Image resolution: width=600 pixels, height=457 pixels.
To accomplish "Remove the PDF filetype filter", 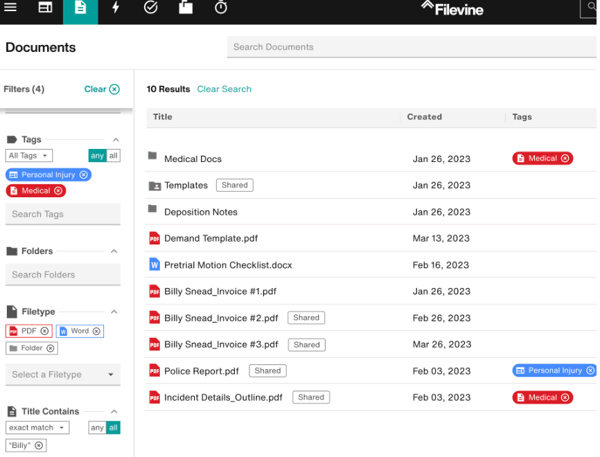I will pos(45,331).
